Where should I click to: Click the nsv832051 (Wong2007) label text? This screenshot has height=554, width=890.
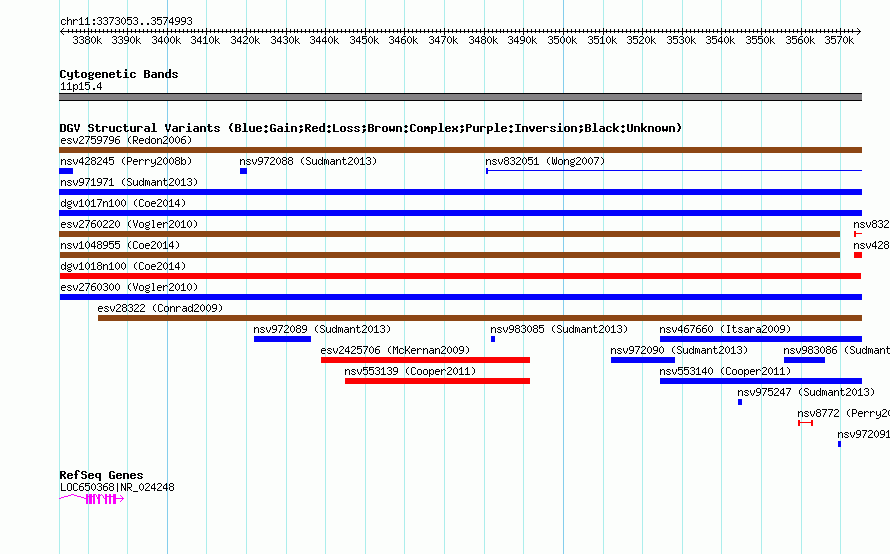[545, 161]
